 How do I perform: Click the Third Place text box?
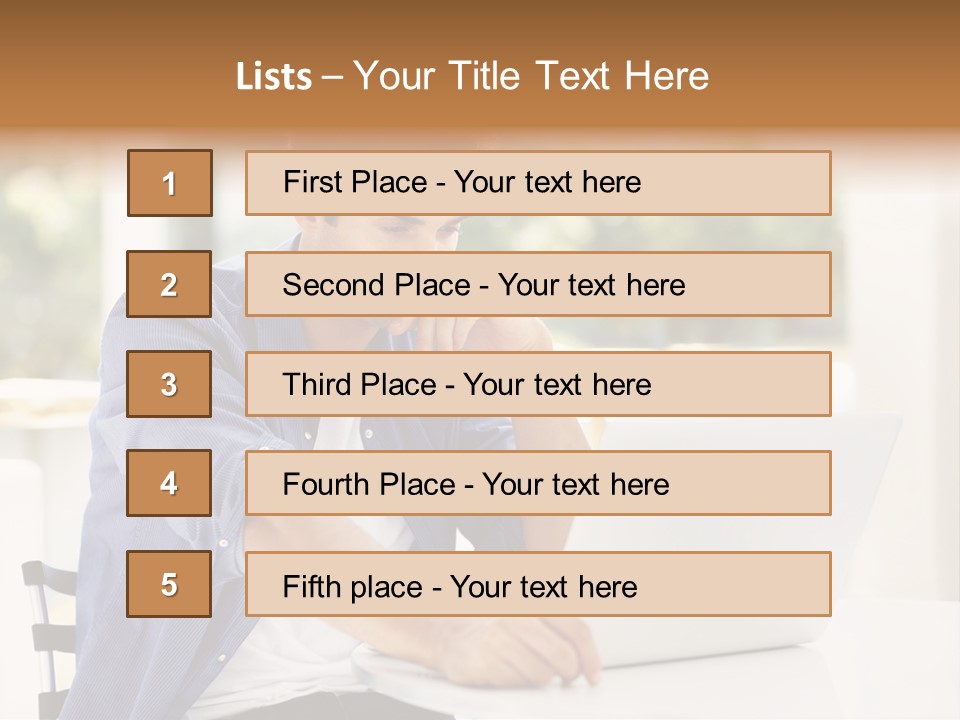click(x=538, y=384)
